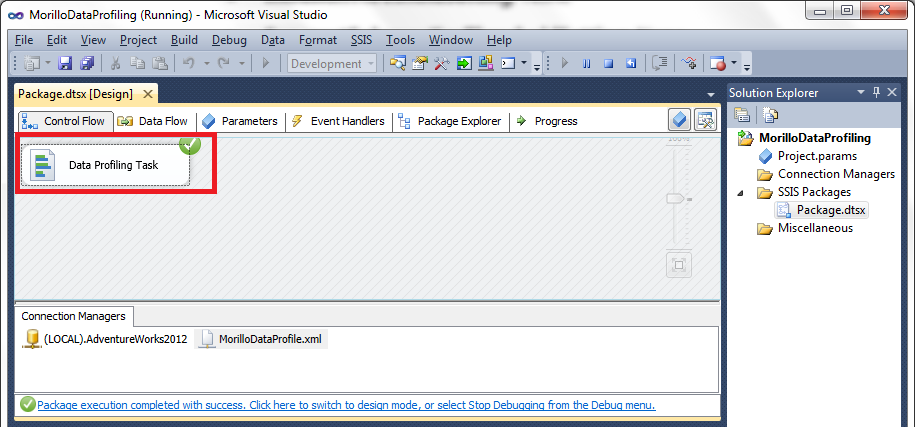Stop debugging with the square Stop icon
Viewport: 915px width, 427px height.
click(609, 64)
